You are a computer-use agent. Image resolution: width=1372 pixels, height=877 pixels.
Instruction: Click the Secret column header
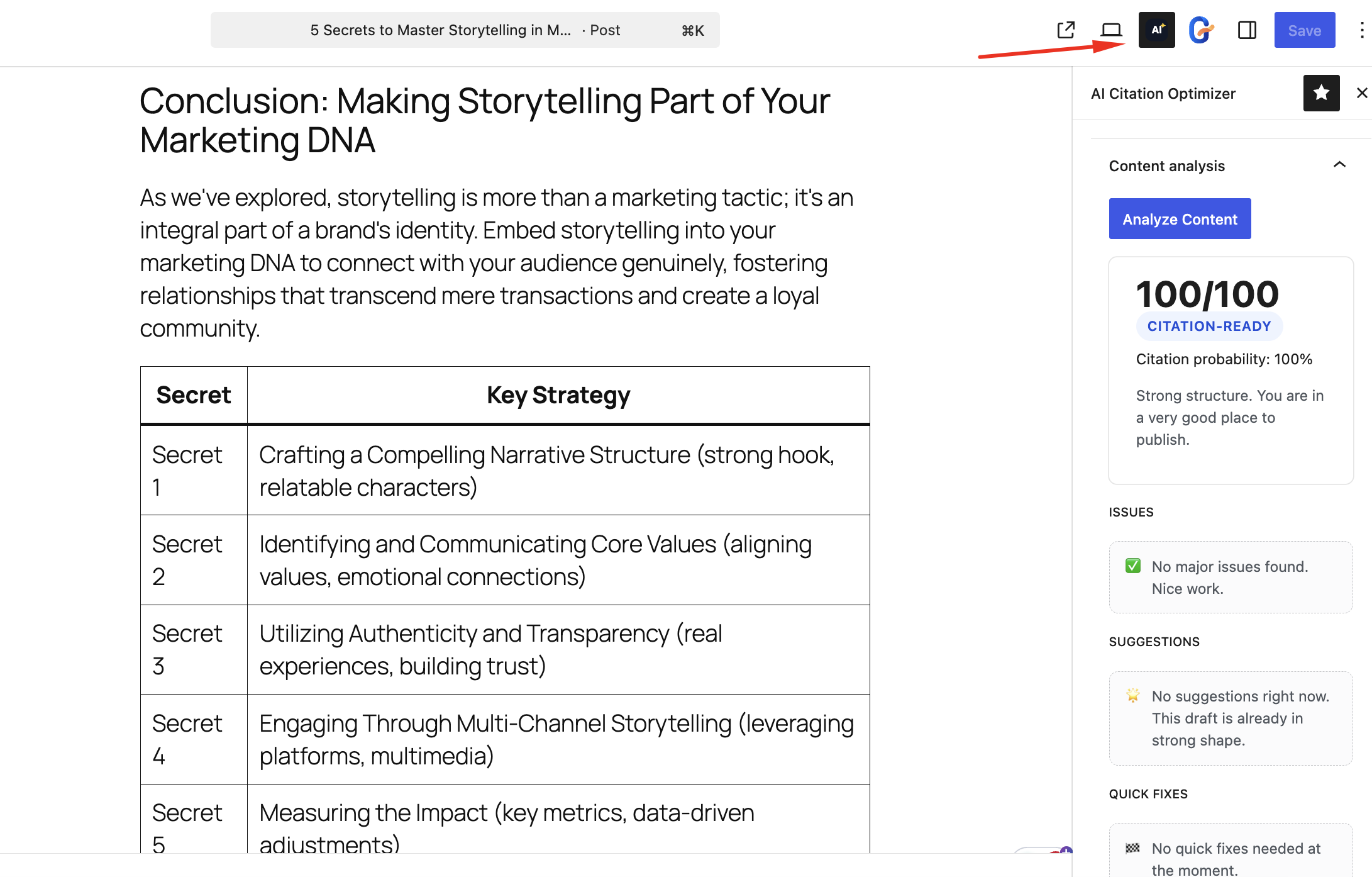pos(194,395)
